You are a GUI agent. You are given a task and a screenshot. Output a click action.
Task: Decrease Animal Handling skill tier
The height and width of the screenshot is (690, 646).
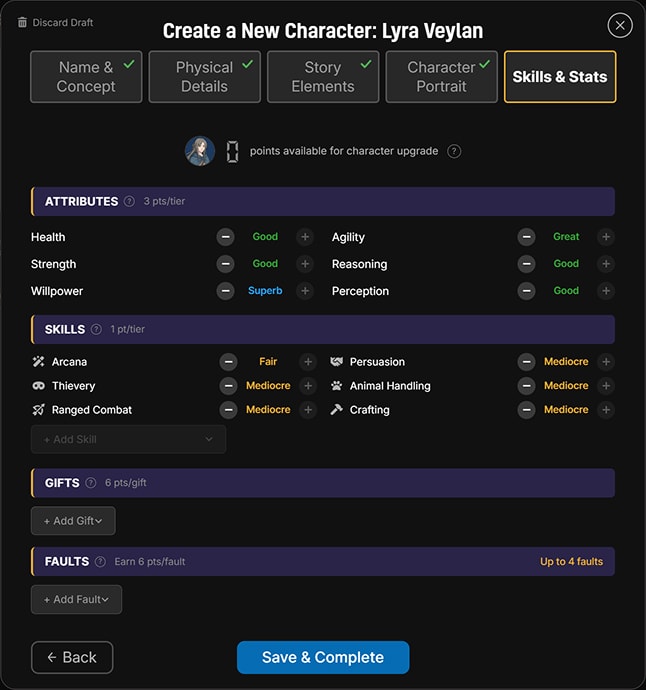coord(526,386)
